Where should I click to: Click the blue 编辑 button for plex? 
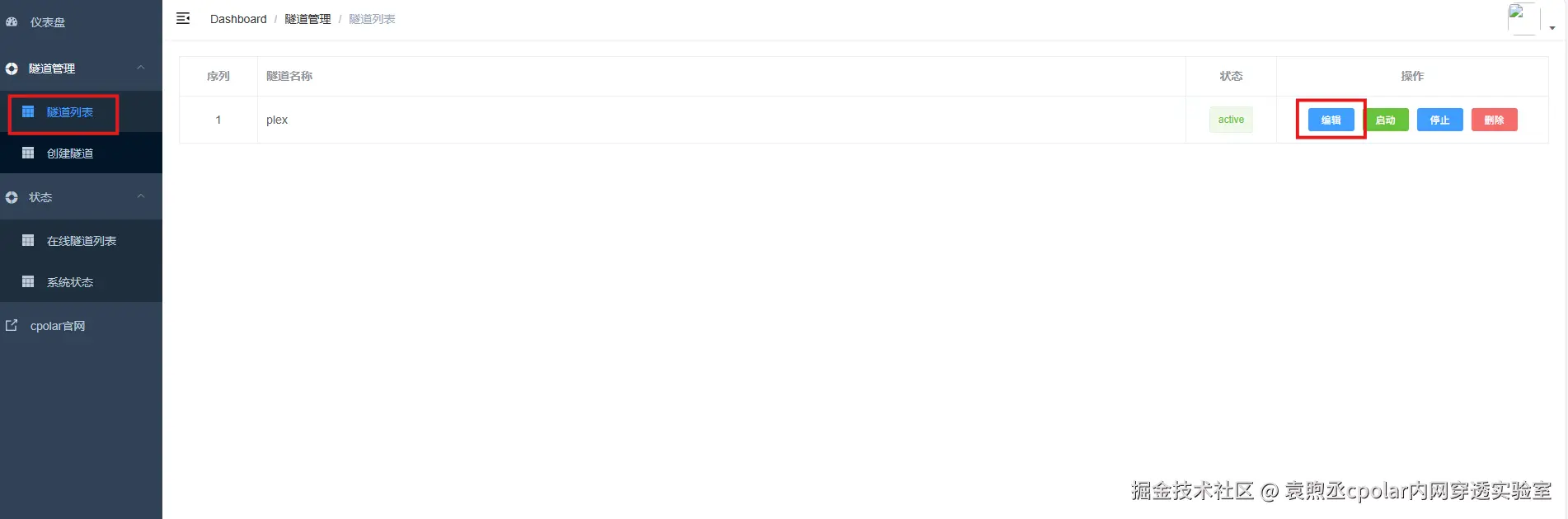[1331, 120]
